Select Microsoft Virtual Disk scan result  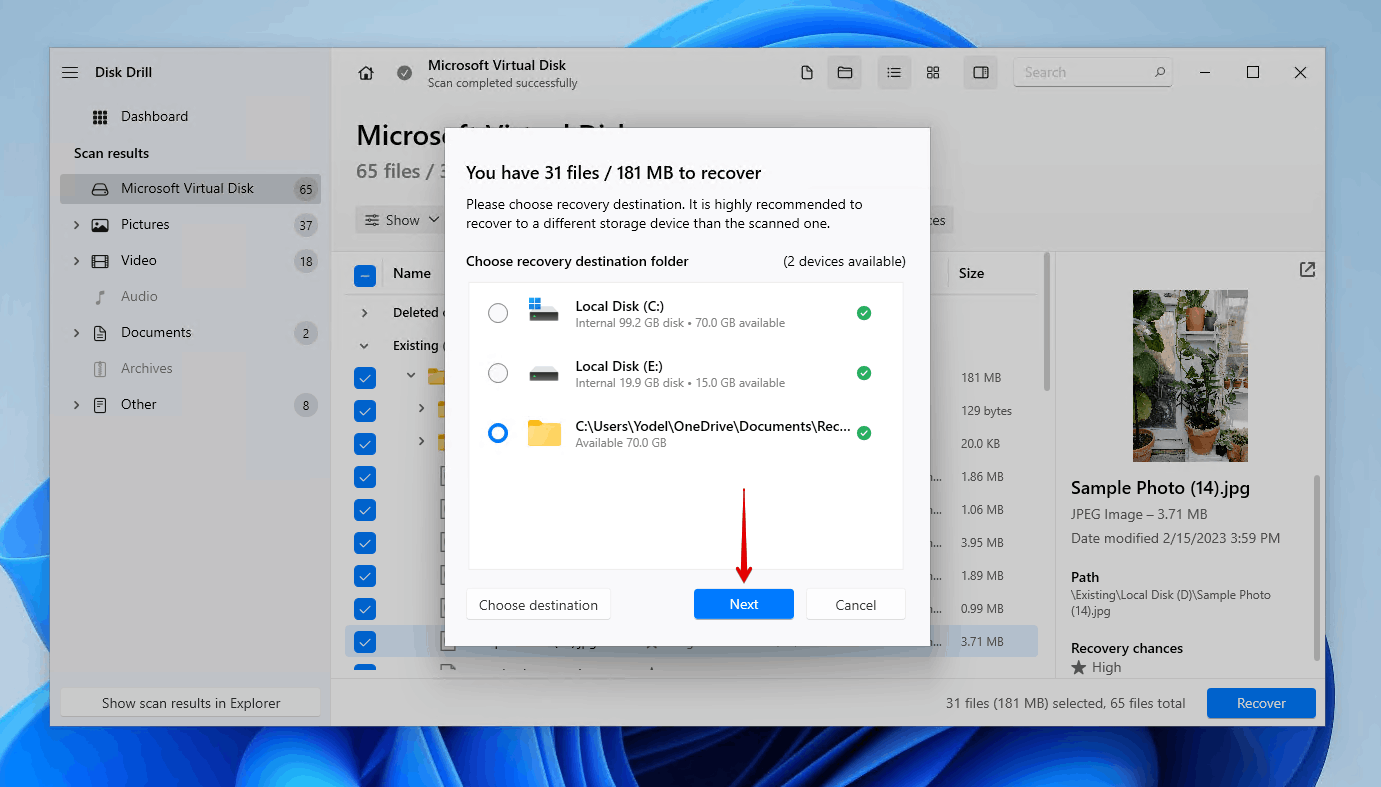(190, 189)
